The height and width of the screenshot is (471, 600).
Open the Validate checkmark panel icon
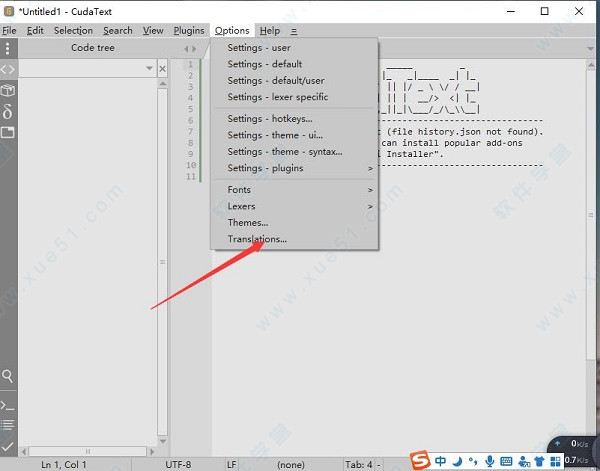7,446
